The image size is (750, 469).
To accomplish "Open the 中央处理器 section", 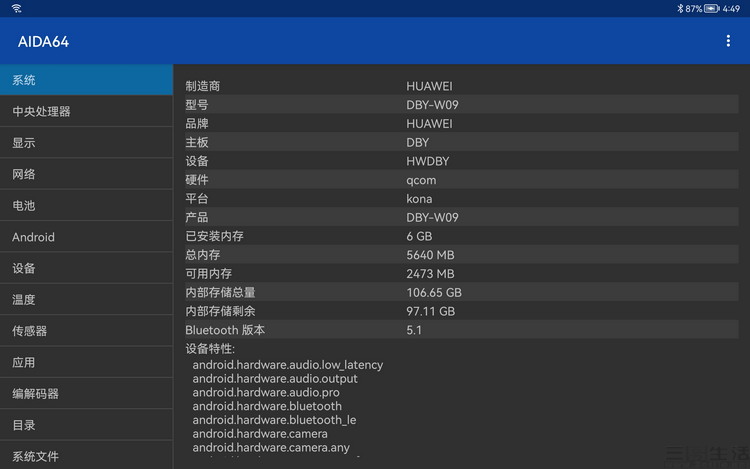I will (86, 111).
